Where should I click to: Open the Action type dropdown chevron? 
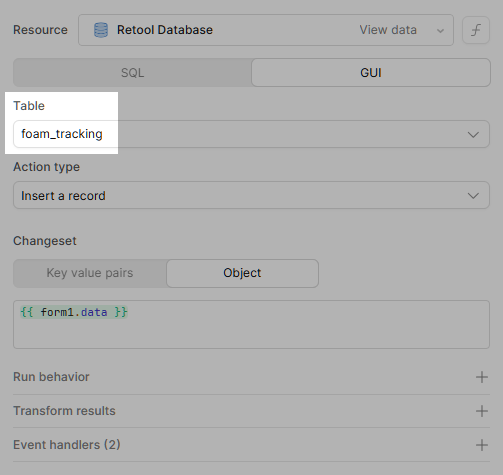click(x=473, y=196)
